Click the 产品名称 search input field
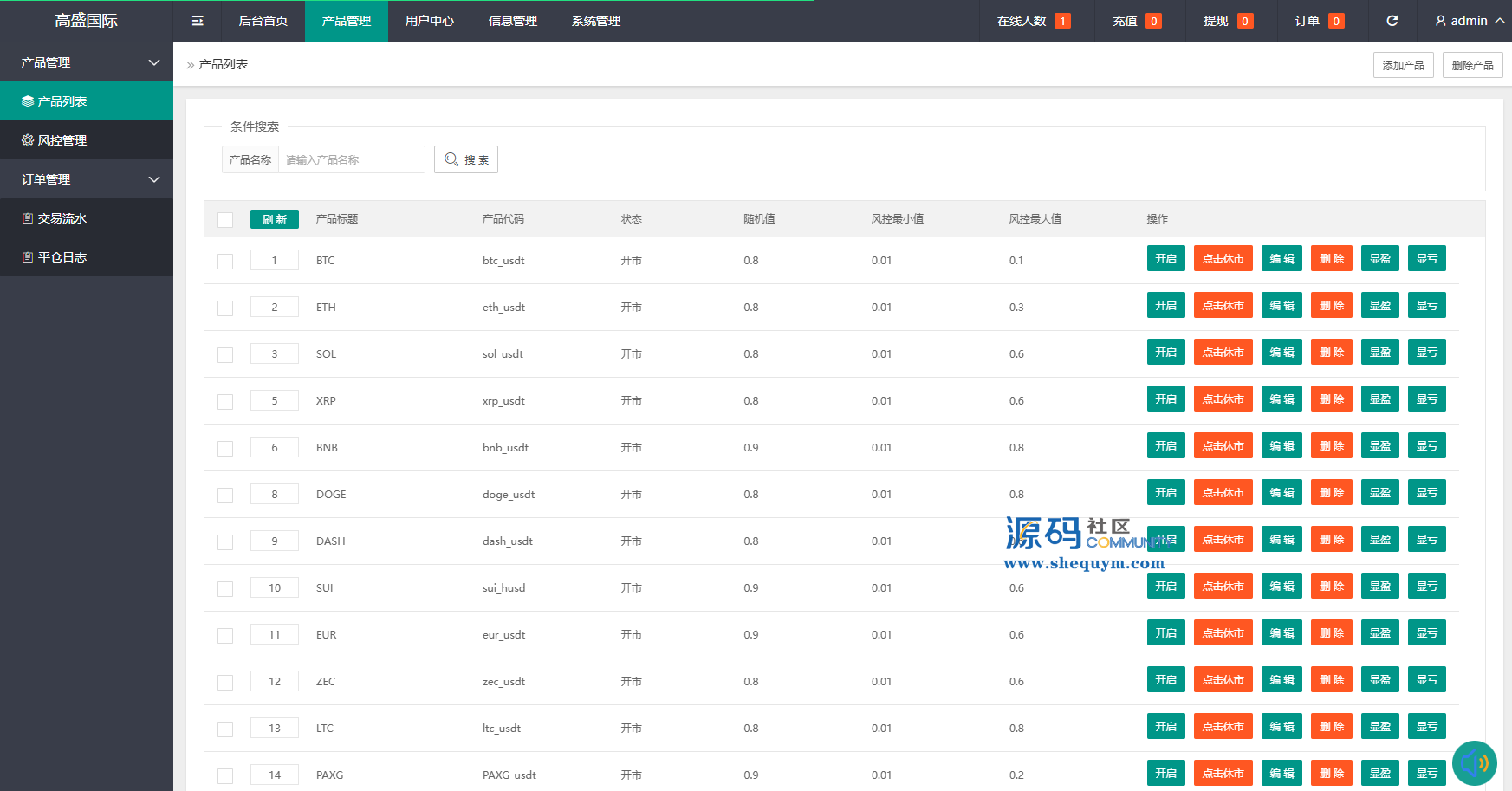 [x=351, y=159]
